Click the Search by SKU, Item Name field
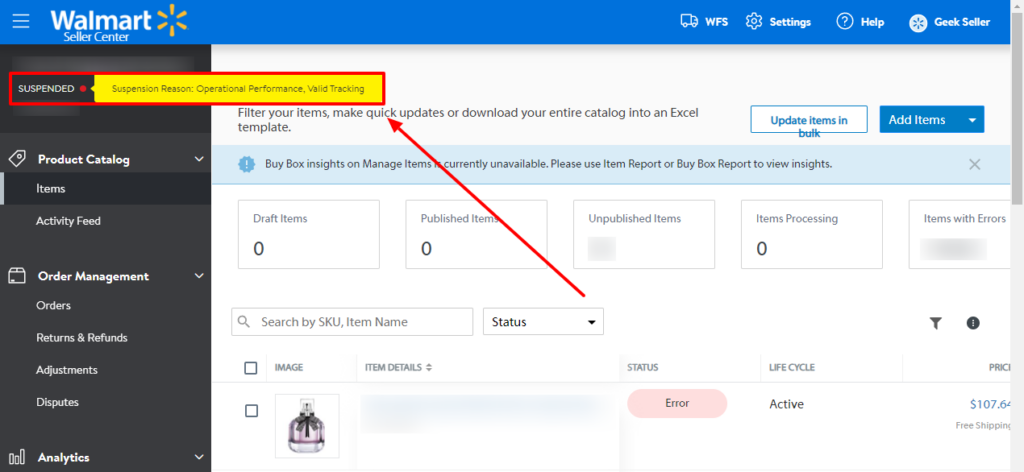 pos(352,322)
